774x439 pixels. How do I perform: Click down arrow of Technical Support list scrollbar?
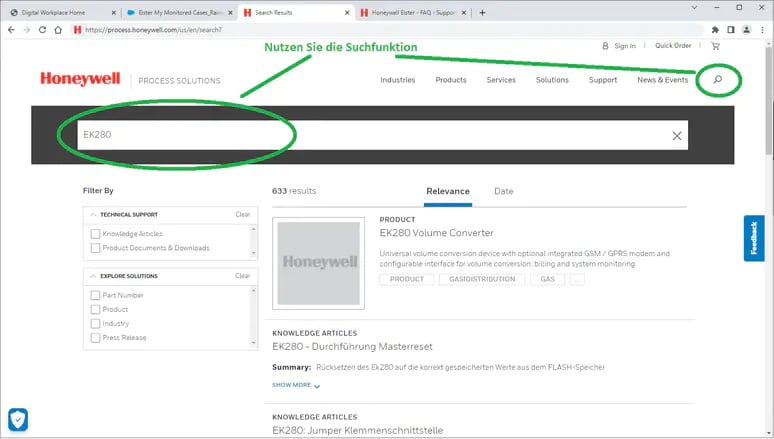(x=254, y=253)
